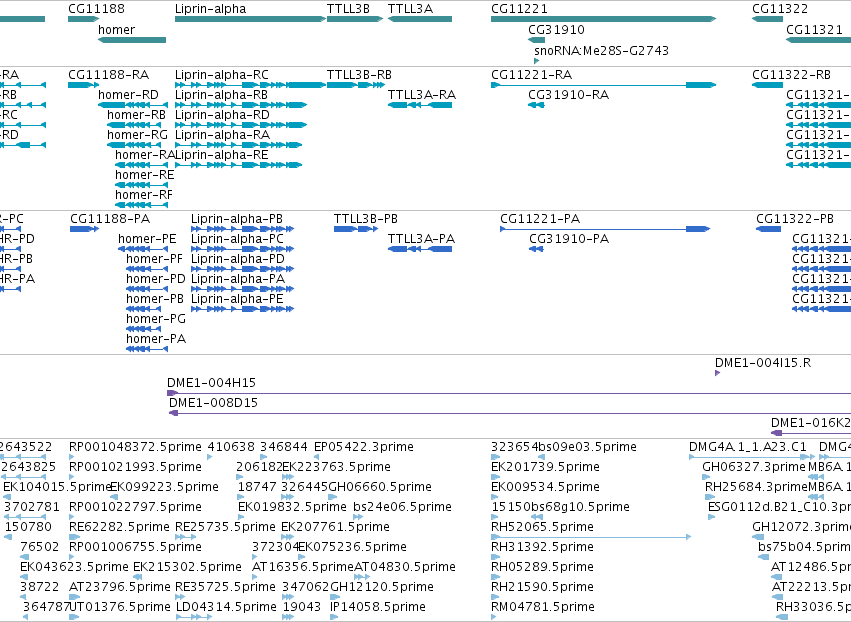
Task: Select the EK201739.5prime EST label
Action: 545,467
